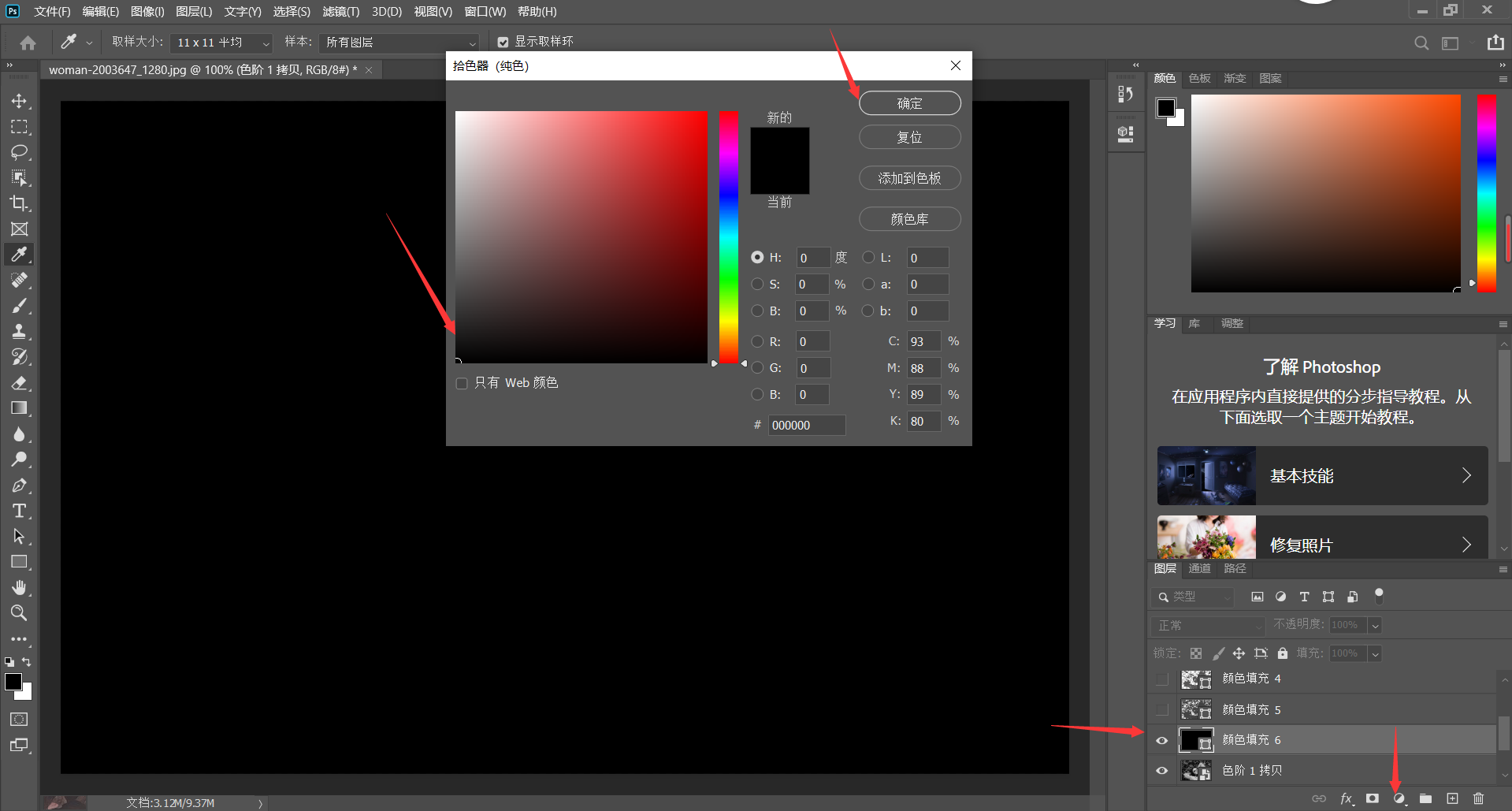The width and height of the screenshot is (1512, 811).
Task: Select the History Brush tool
Action: 19,357
